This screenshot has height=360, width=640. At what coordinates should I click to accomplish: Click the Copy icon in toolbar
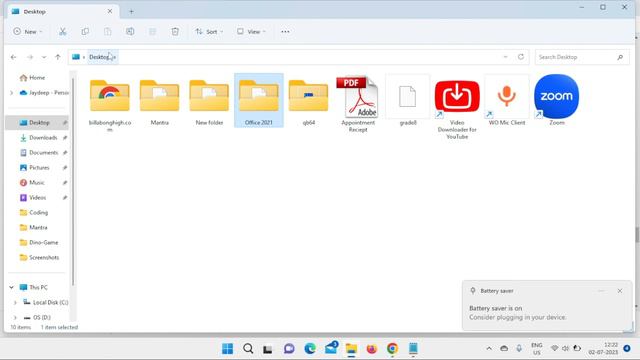click(85, 31)
